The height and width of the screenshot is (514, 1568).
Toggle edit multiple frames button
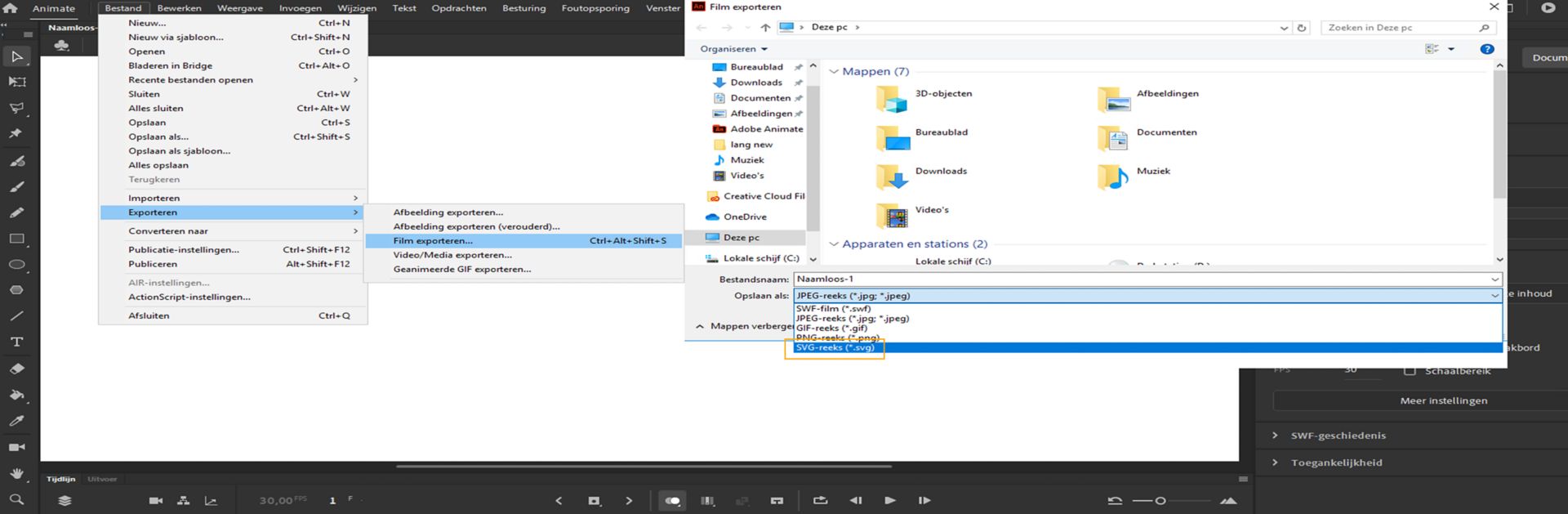click(708, 501)
